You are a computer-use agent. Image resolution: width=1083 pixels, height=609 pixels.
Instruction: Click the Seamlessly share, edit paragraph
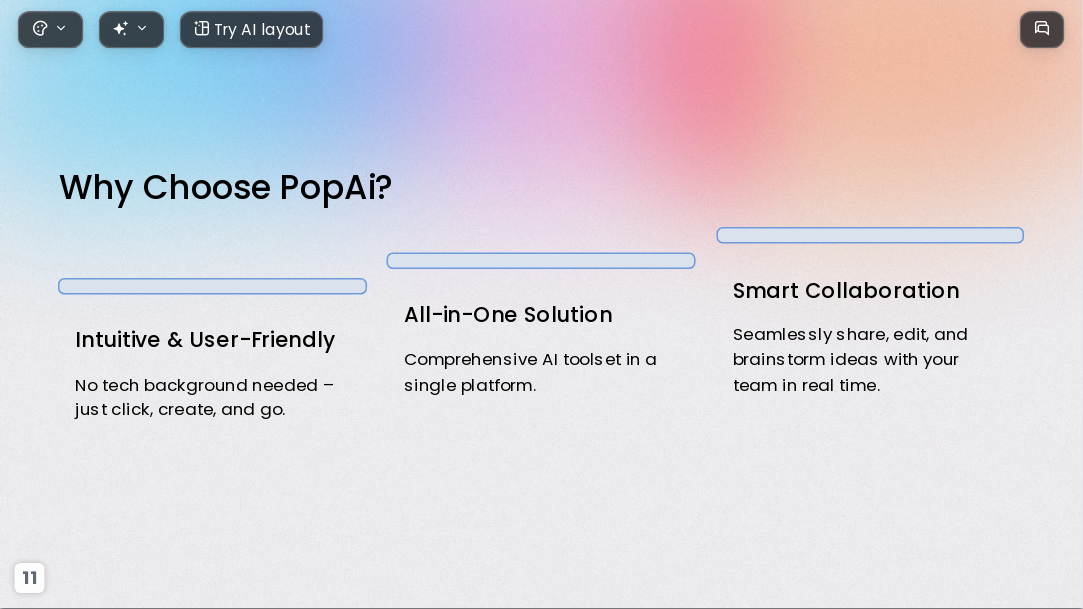point(850,360)
